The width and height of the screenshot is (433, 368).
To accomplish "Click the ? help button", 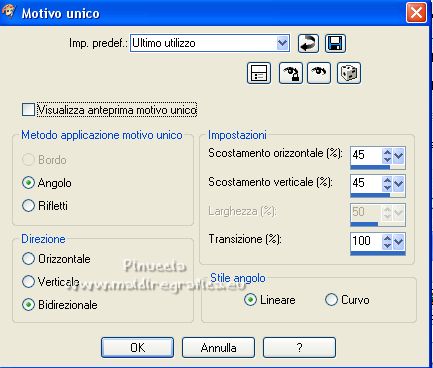I will tap(299, 347).
